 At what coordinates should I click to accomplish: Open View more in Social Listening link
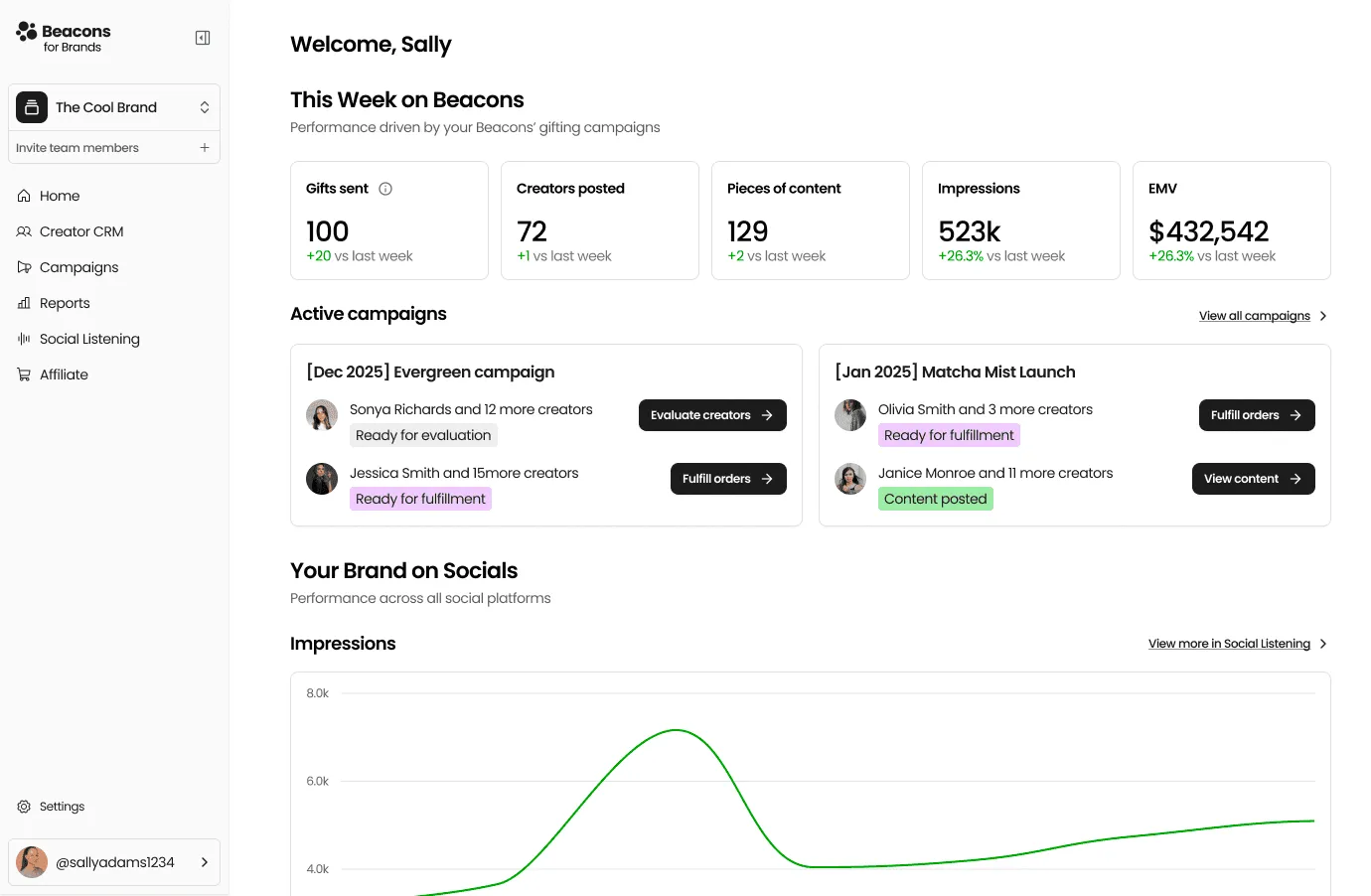[1229, 644]
